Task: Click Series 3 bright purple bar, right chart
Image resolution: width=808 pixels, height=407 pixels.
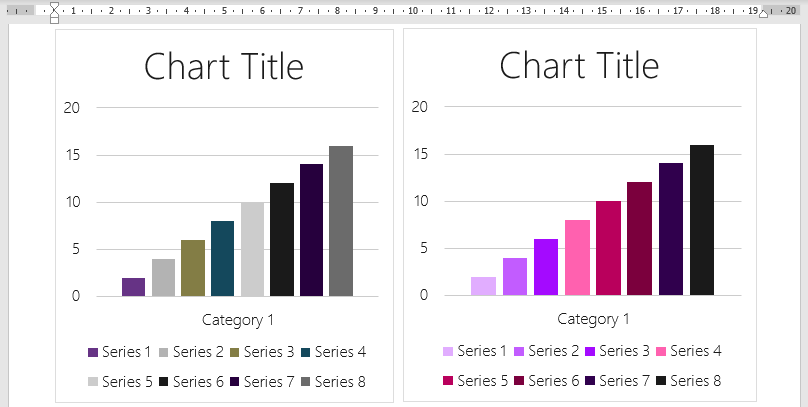Action: click(x=546, y=267)
